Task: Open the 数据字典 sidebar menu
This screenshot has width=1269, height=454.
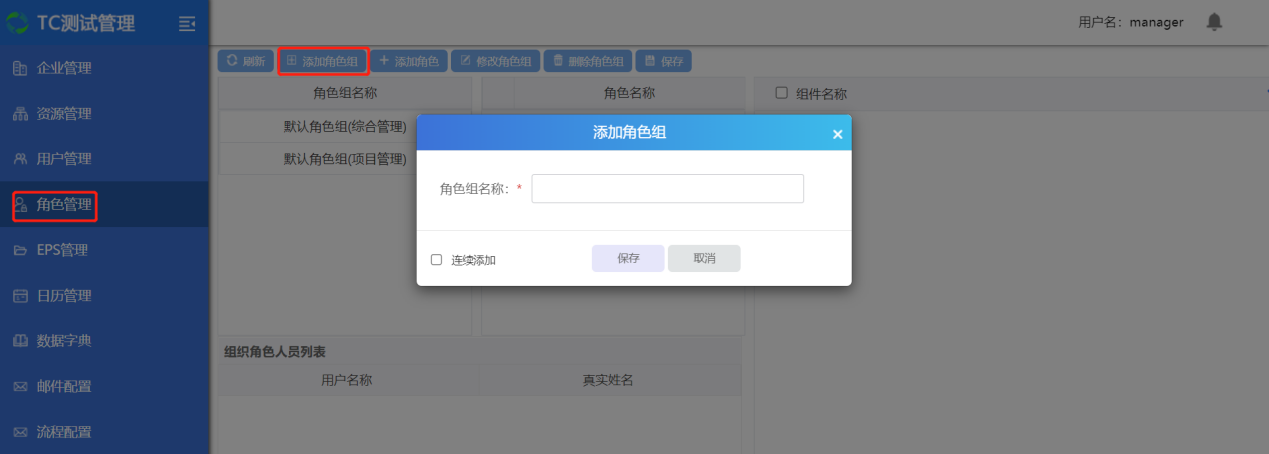Action: 104,341
